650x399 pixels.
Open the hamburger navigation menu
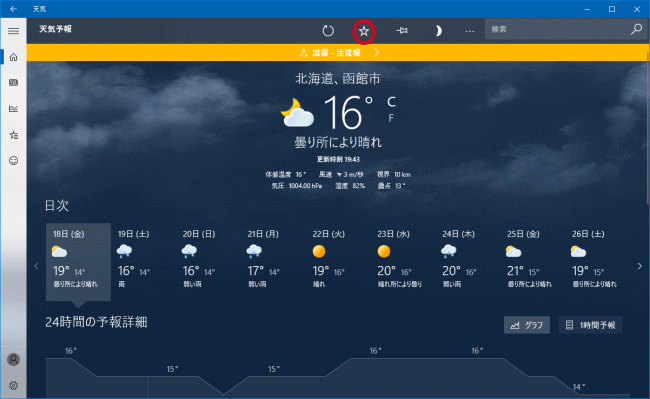point(13,31)
